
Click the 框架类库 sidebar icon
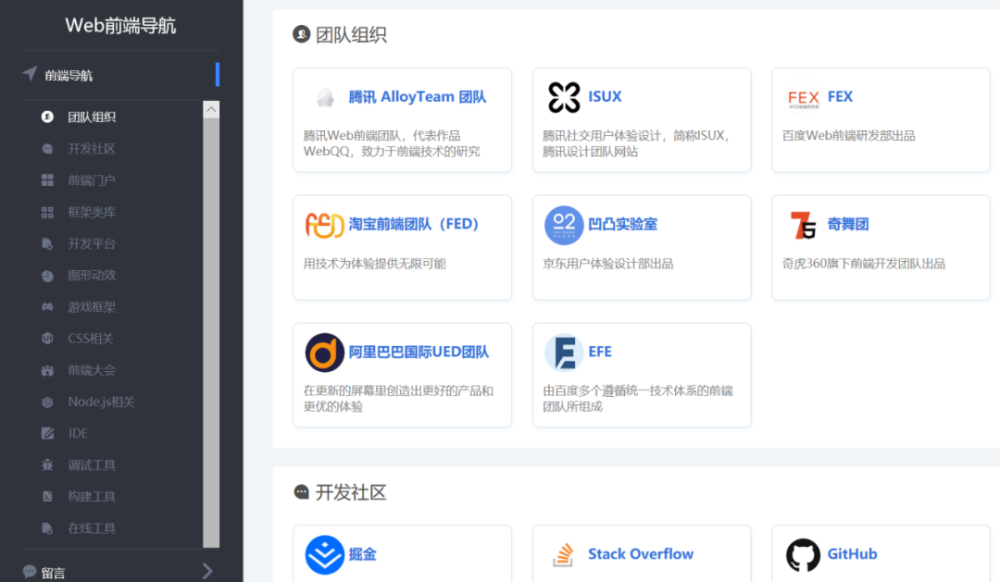click(47, 212)
